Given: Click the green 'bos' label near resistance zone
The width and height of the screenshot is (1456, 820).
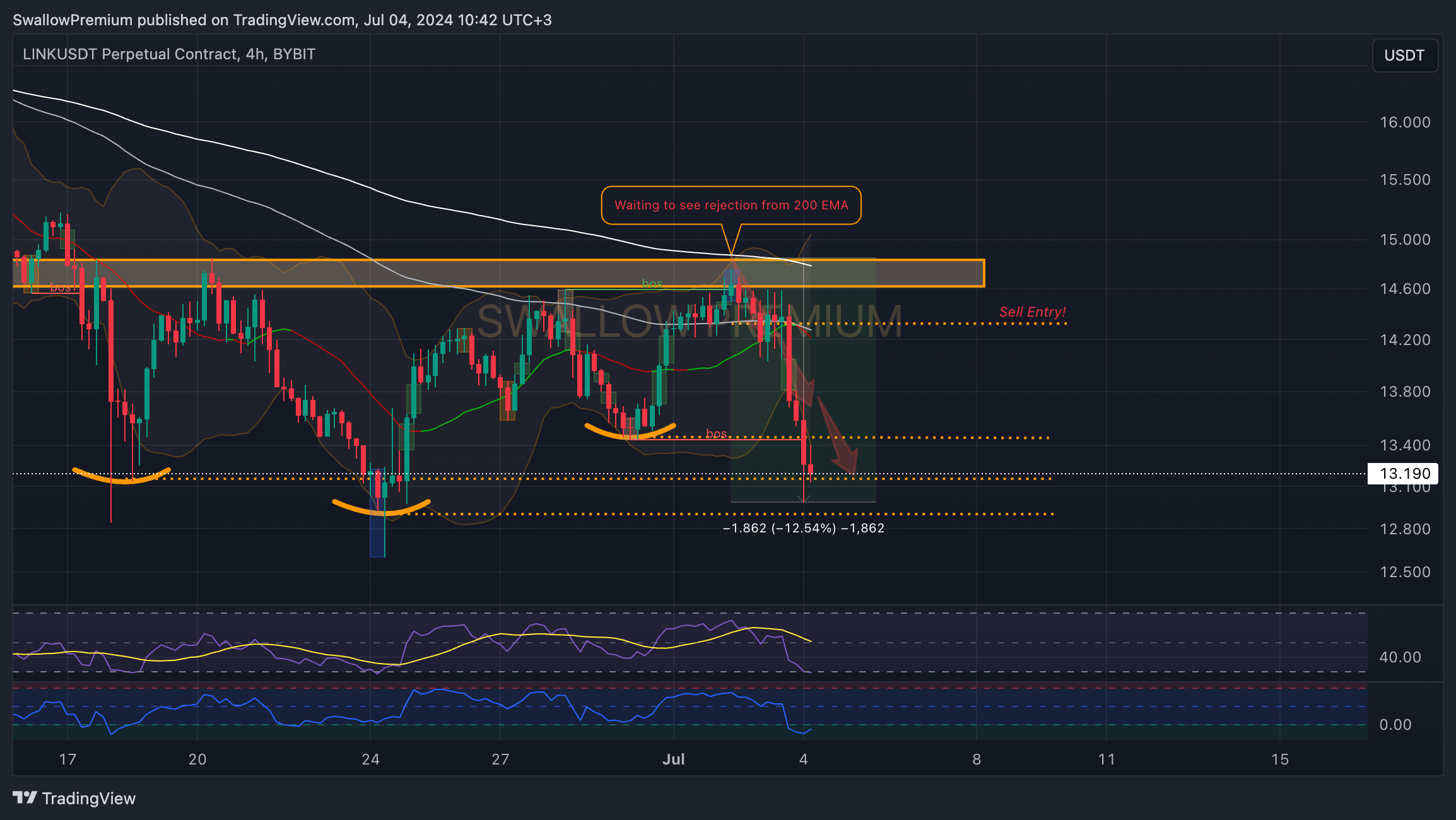Looking at the screenshot, I should pyautogui.click(x=652, y=284).
